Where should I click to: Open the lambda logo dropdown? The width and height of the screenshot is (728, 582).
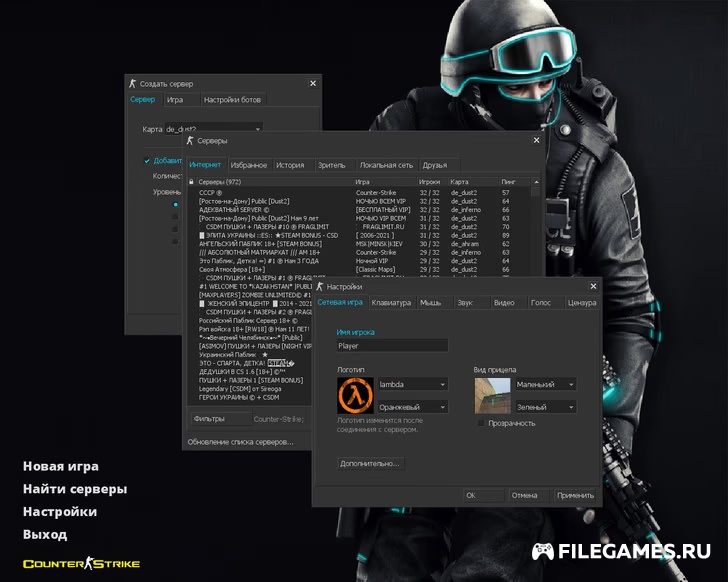coord(413,384)
